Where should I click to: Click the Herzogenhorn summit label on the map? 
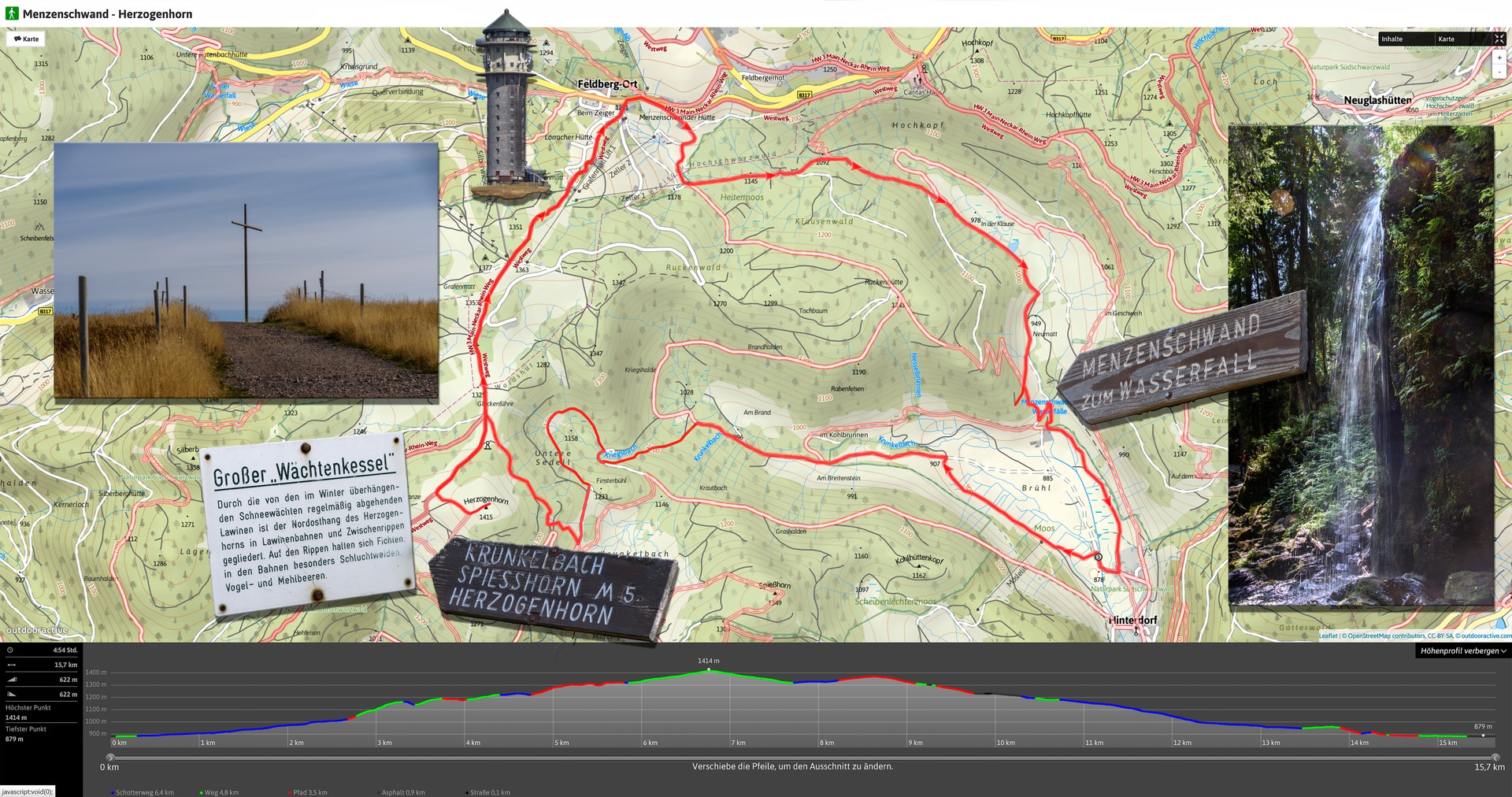point(486,500)
